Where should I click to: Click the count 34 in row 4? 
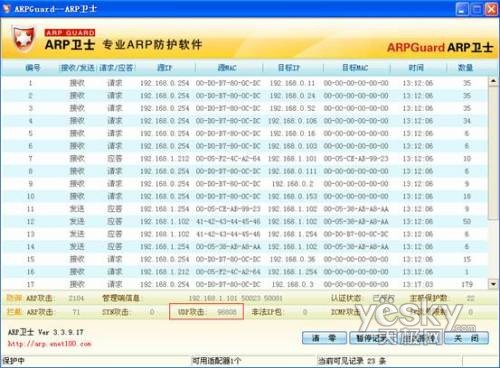[x=467, y=121]
